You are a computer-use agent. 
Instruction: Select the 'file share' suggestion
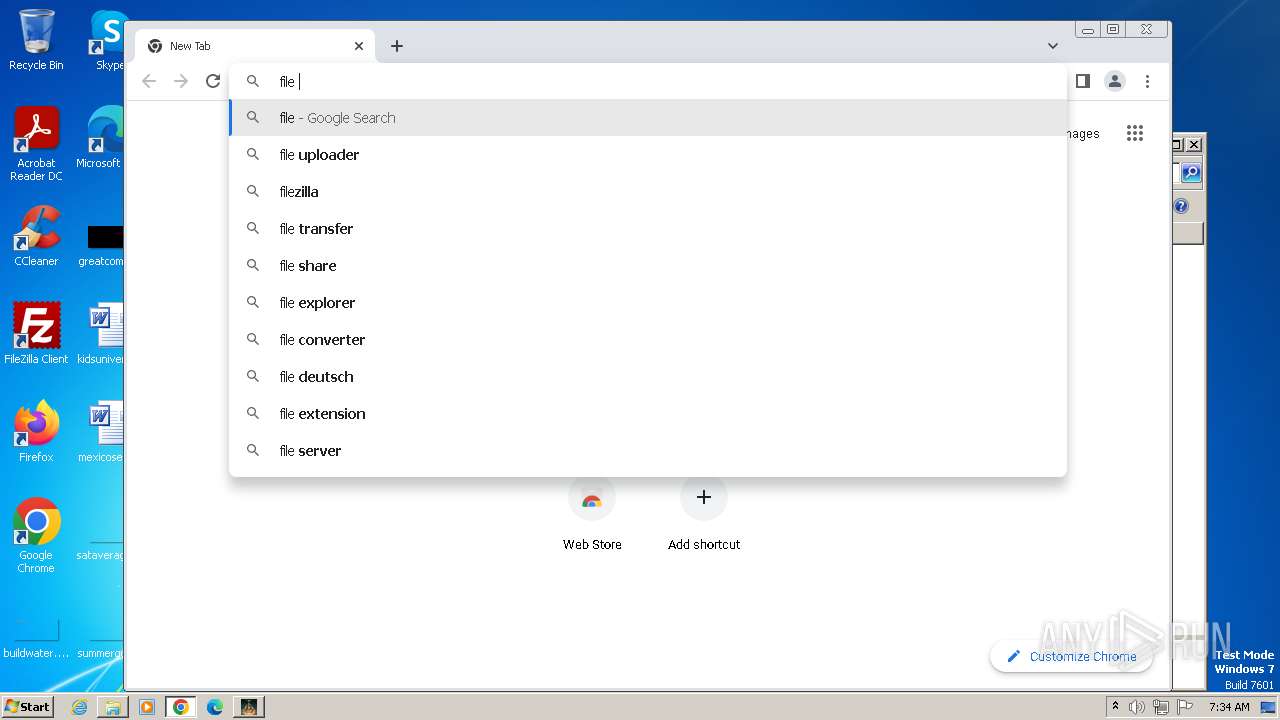point(648,266)
